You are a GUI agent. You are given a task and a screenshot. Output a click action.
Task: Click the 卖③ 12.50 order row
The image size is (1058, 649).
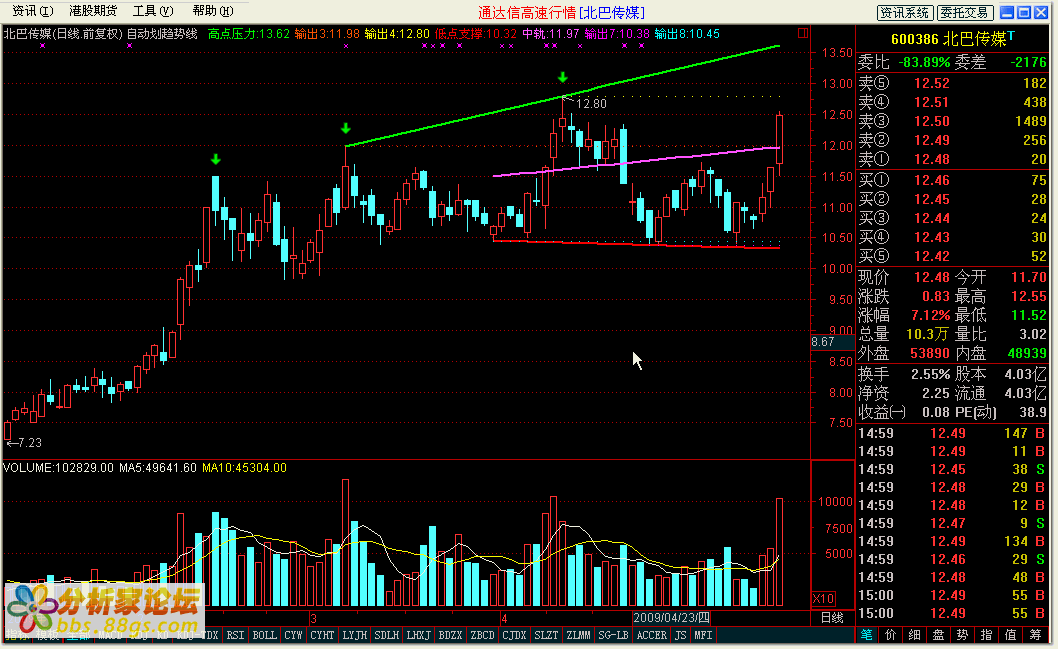951,121
